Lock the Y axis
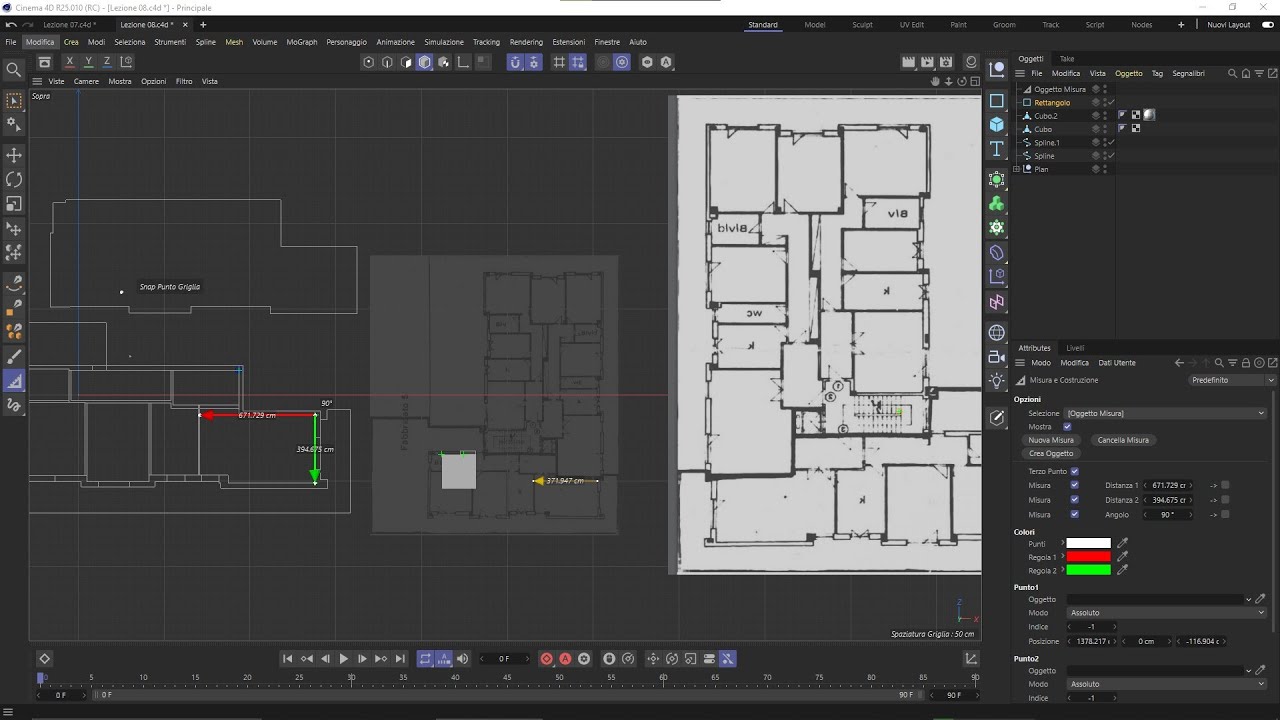 pos(88,62)
